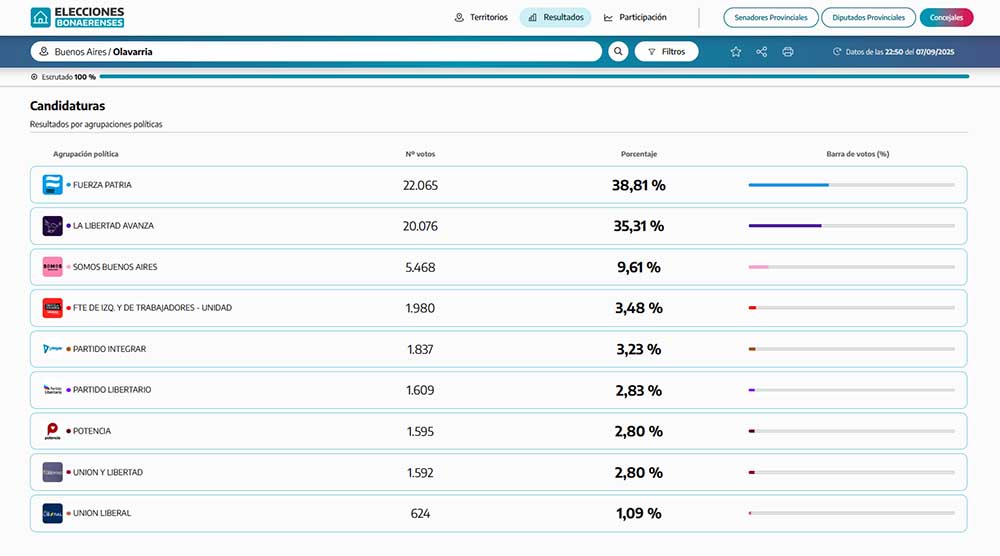Select Diputados Provinciales category

[x=868, y=17]
